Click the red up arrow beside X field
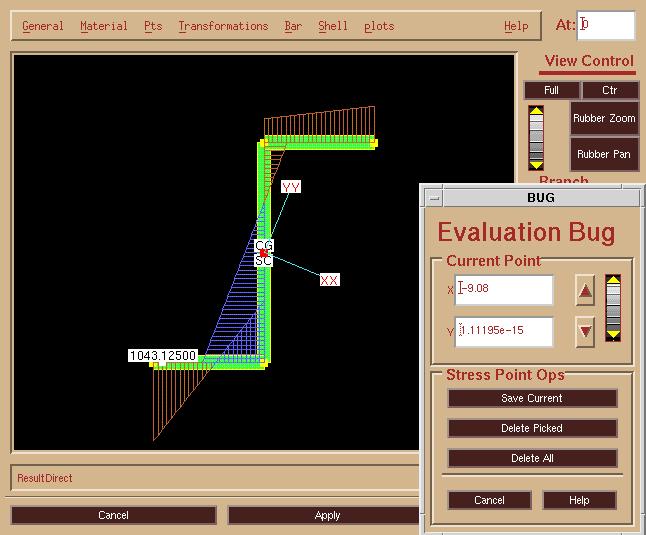Image resolution: width=646 pixels, height=535 pixels. [x=586, y=291]
